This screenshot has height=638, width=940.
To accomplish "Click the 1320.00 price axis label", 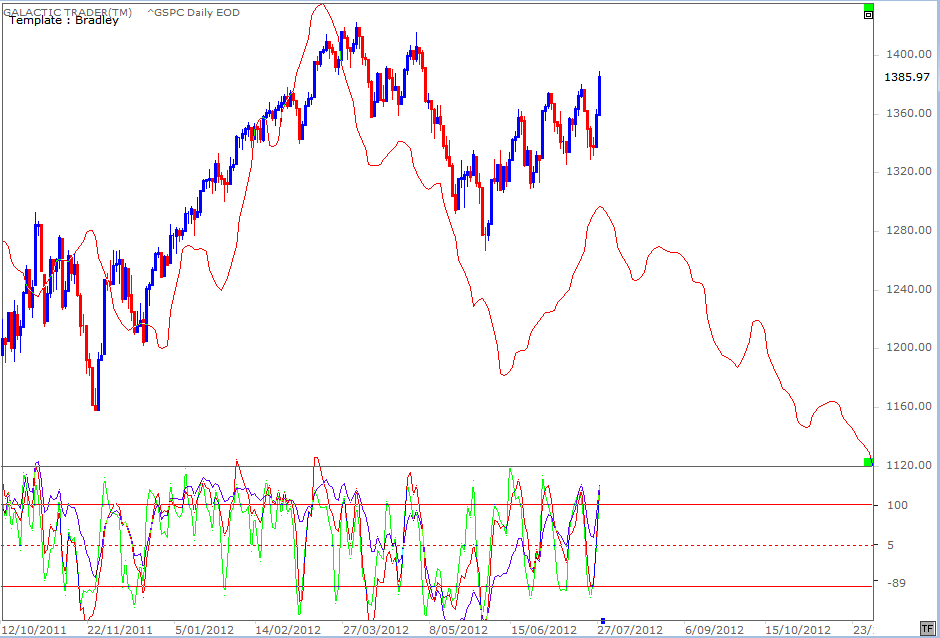I will pyautogui.click(x=911, y=171).
